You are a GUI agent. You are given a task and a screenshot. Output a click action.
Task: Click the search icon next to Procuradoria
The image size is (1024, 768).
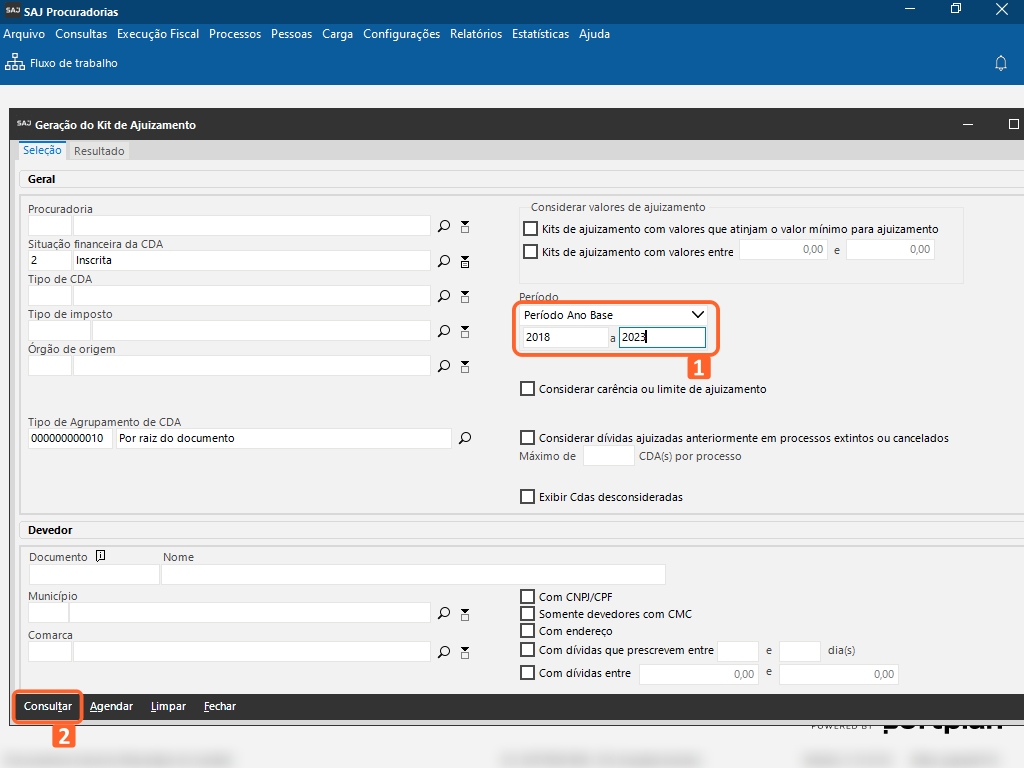(x=444, y=227)
